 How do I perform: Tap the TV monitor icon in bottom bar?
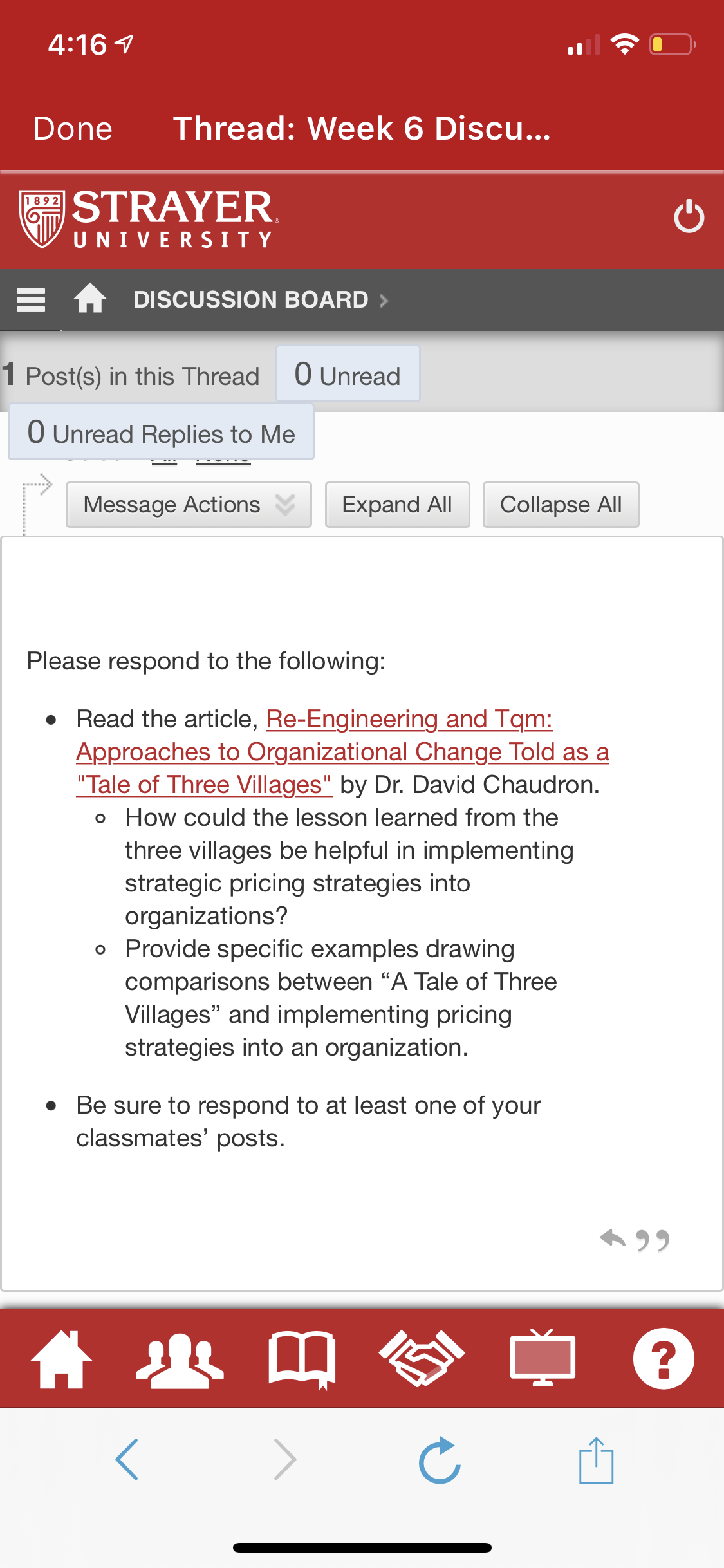pos(543,1357)
